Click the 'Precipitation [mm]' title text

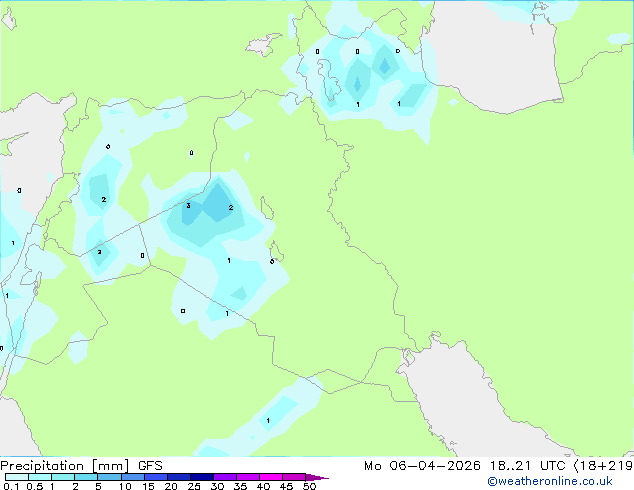[65, 466]
